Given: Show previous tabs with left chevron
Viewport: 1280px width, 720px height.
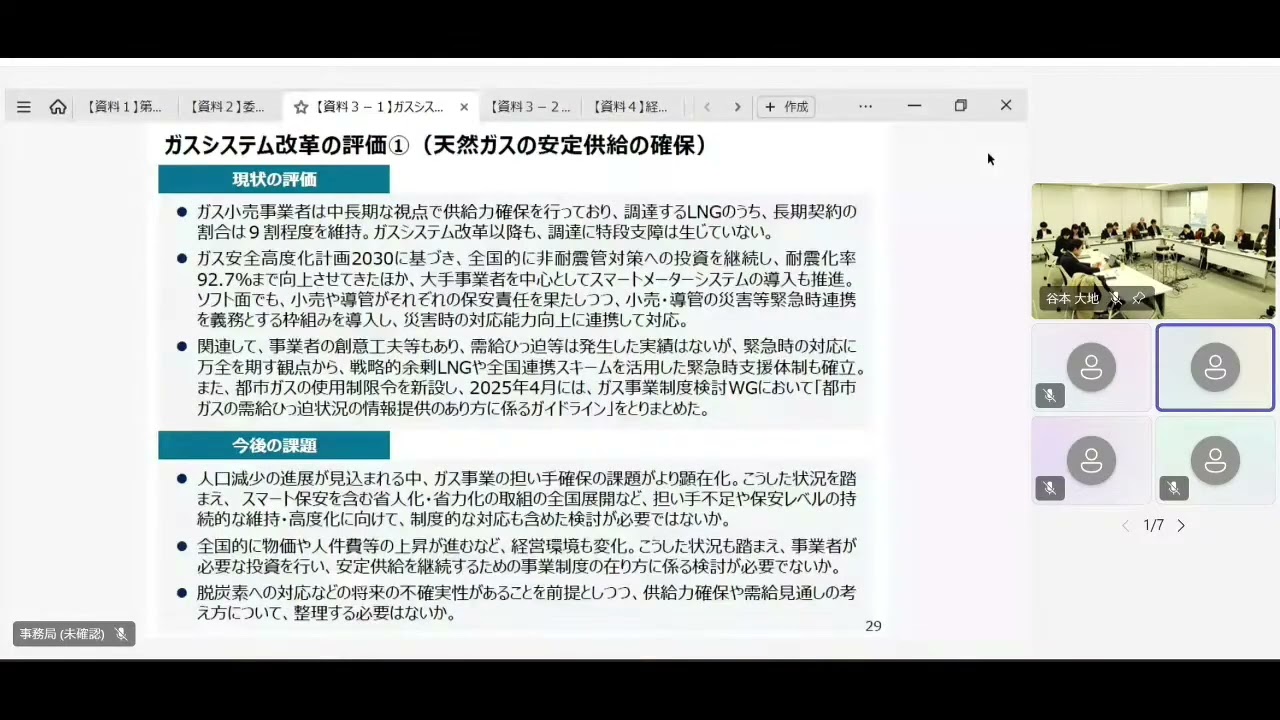Looking at the screenshot, I should 707,107.
